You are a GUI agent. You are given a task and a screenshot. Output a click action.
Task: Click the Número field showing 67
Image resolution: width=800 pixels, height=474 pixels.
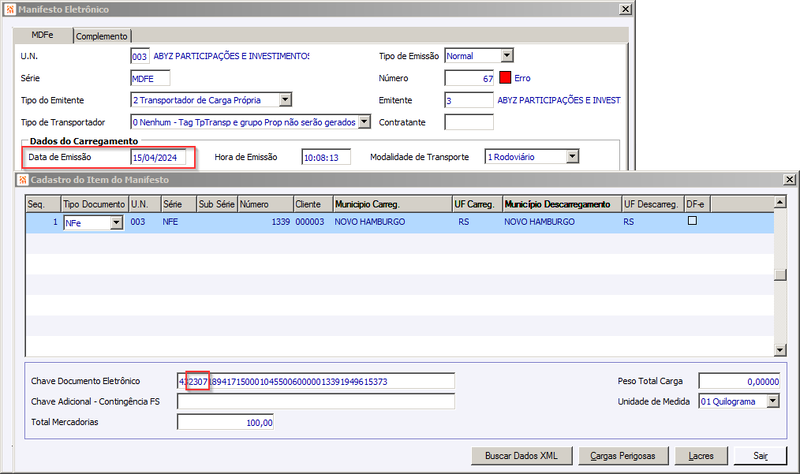coord(469,78)
